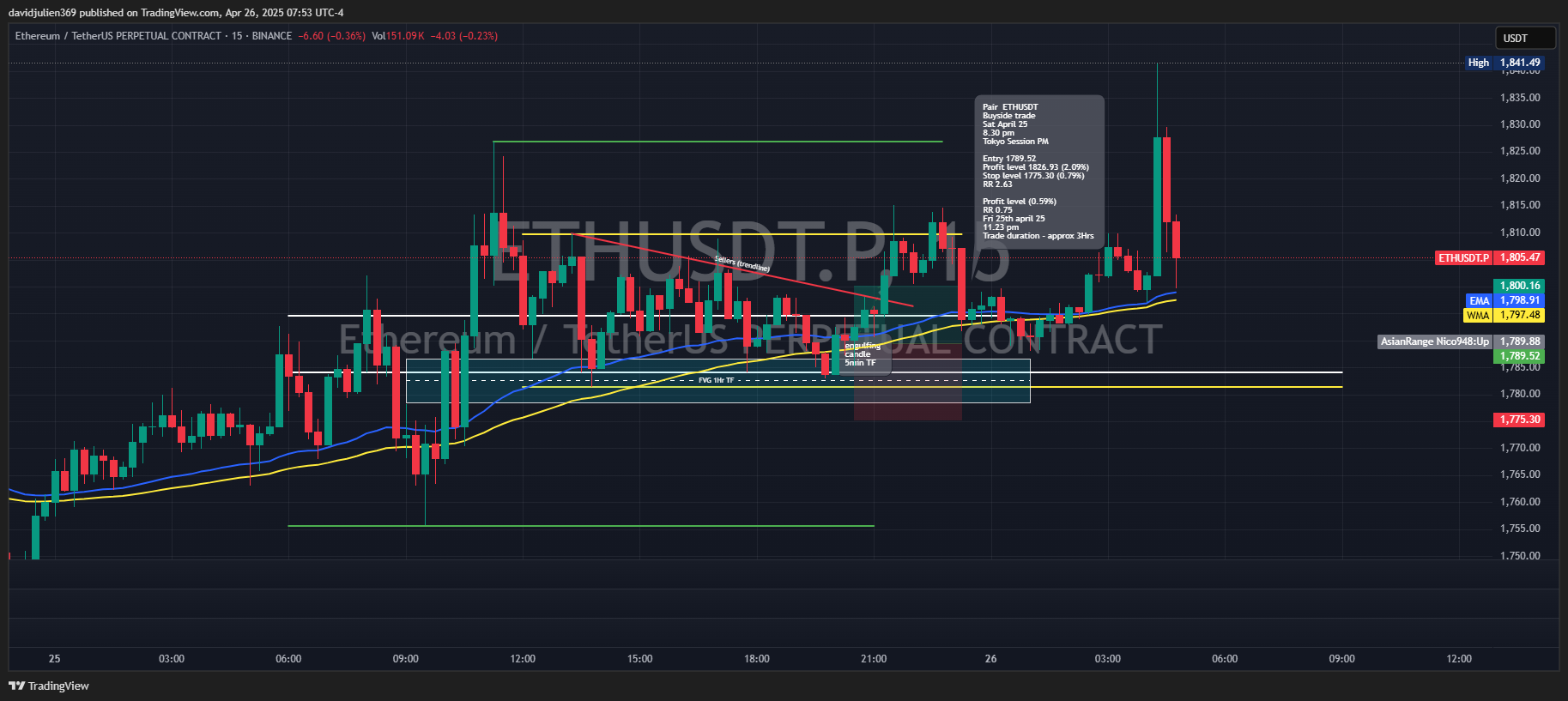Click the red stop-loss zone of position box
1568x701 pixels.
908,382
